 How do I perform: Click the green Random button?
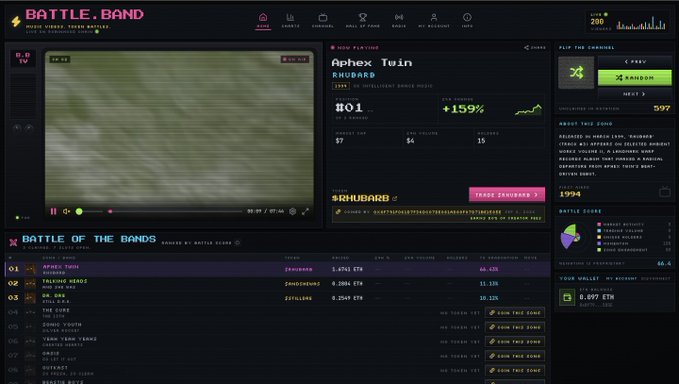tap(635, 78)
